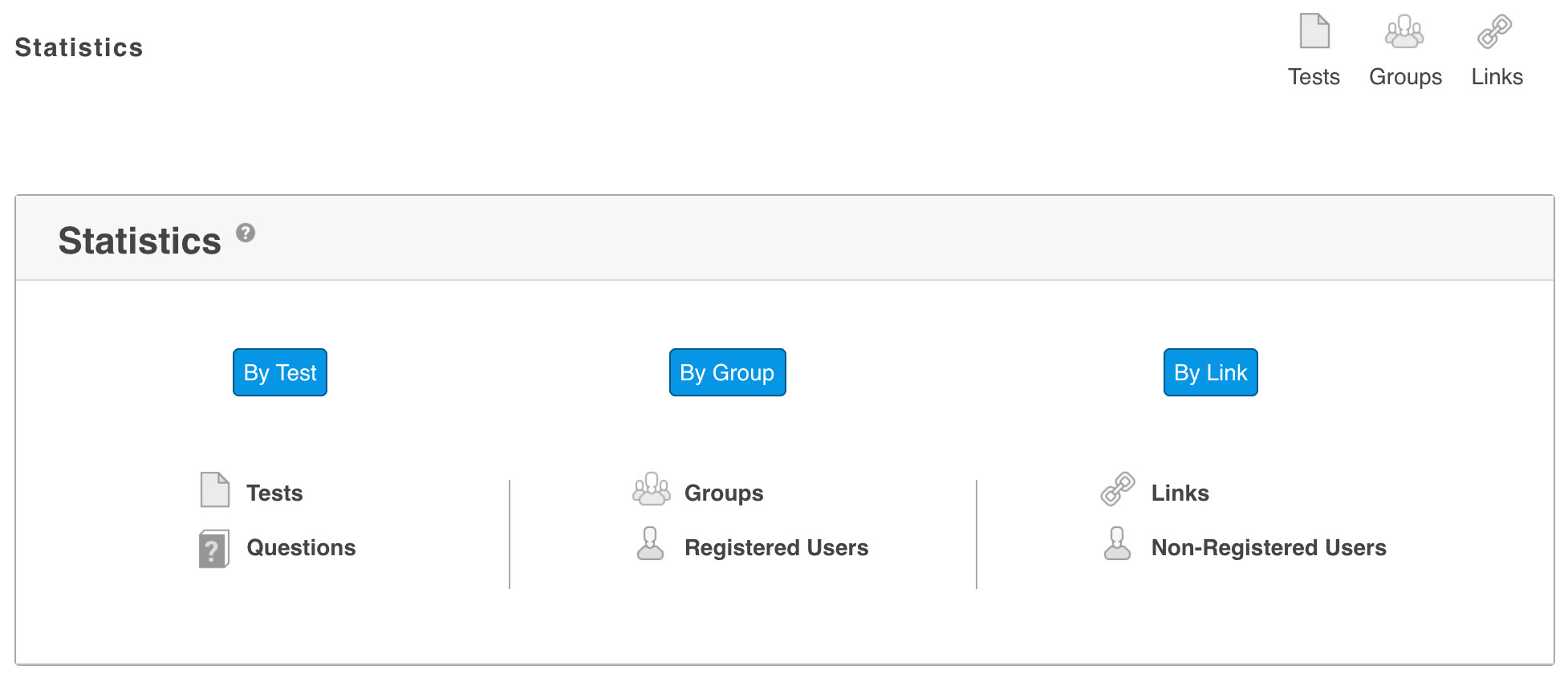Click the user icon beside Registered Users
1568x674 pixels.
650,544
